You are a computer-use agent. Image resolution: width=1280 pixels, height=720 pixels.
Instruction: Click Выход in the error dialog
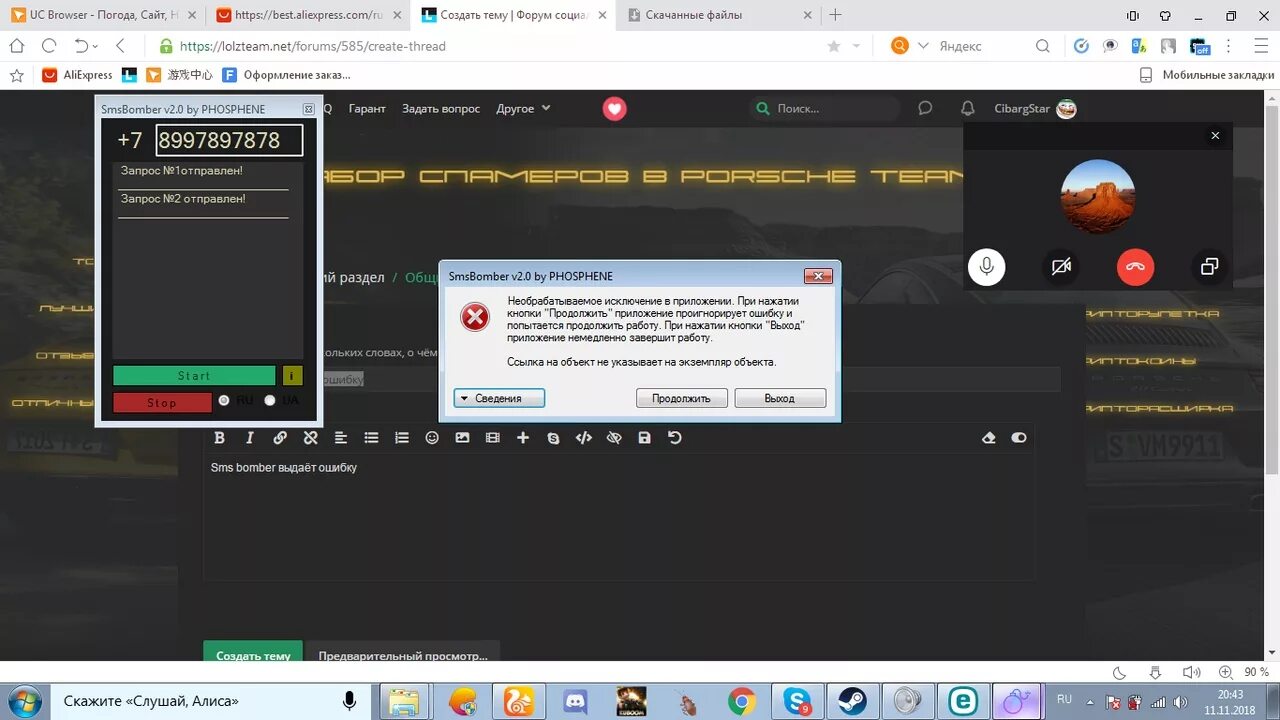780,398
